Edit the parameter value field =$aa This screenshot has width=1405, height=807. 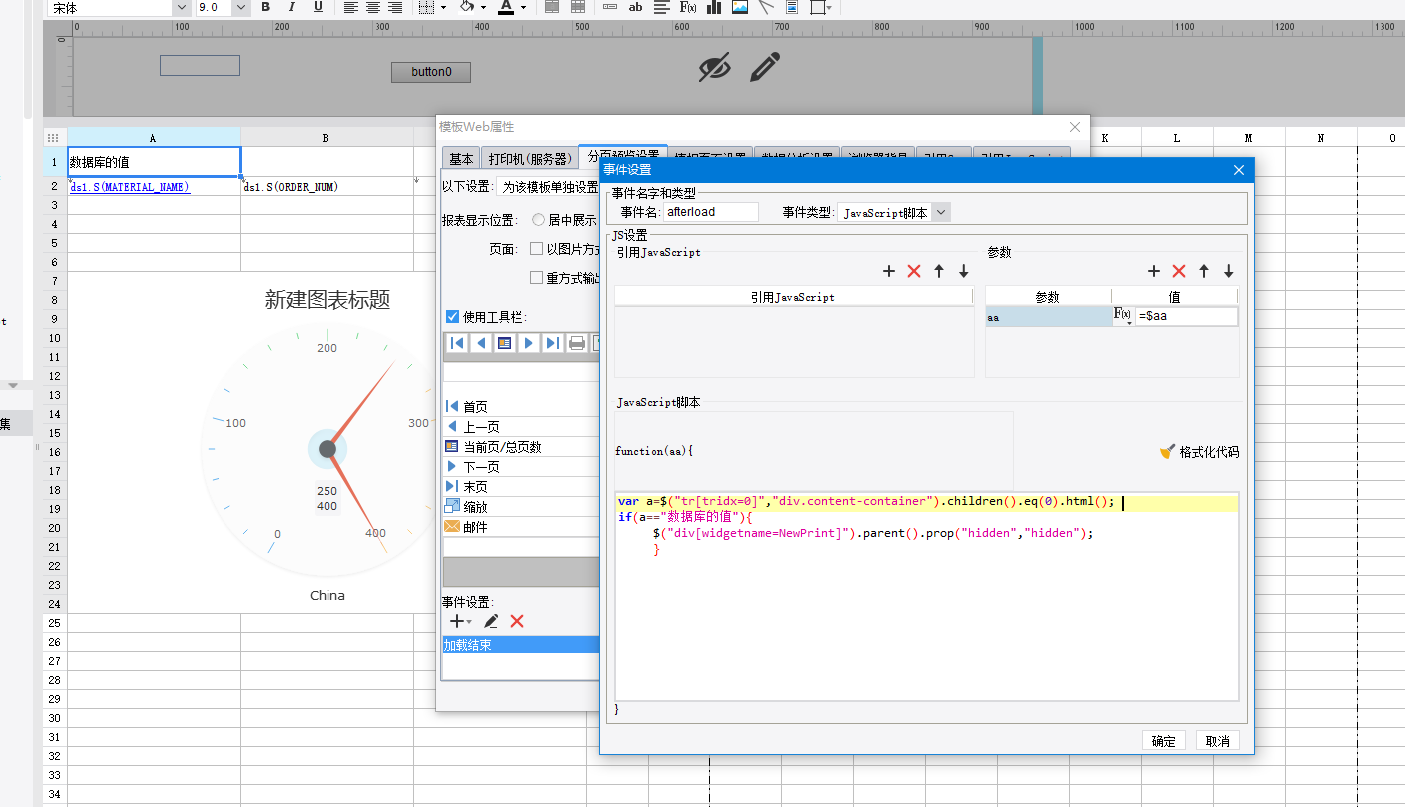click(1186, 316)
